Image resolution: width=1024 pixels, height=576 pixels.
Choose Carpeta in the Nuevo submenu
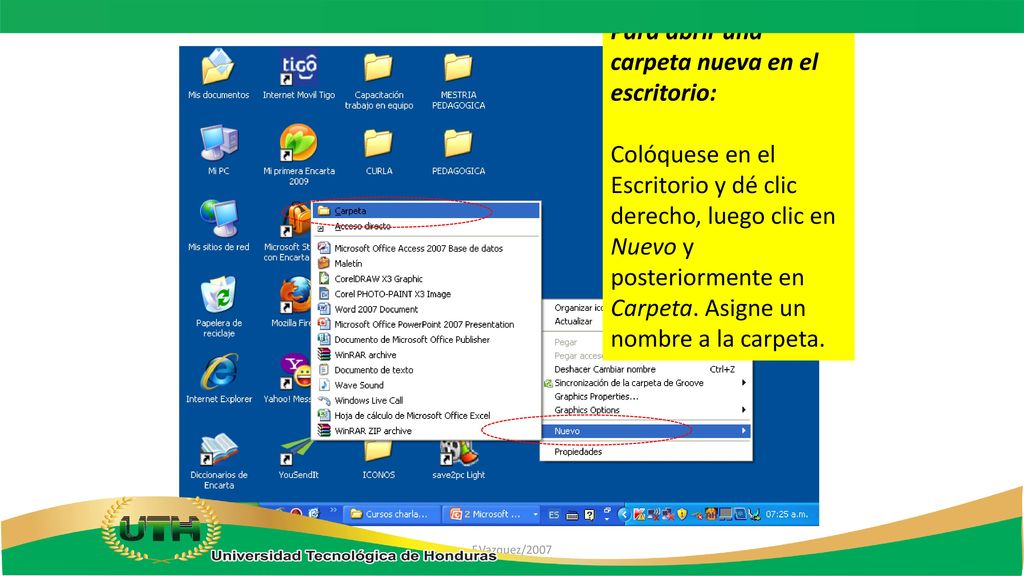pyautogui.click(x=426, y=211)
